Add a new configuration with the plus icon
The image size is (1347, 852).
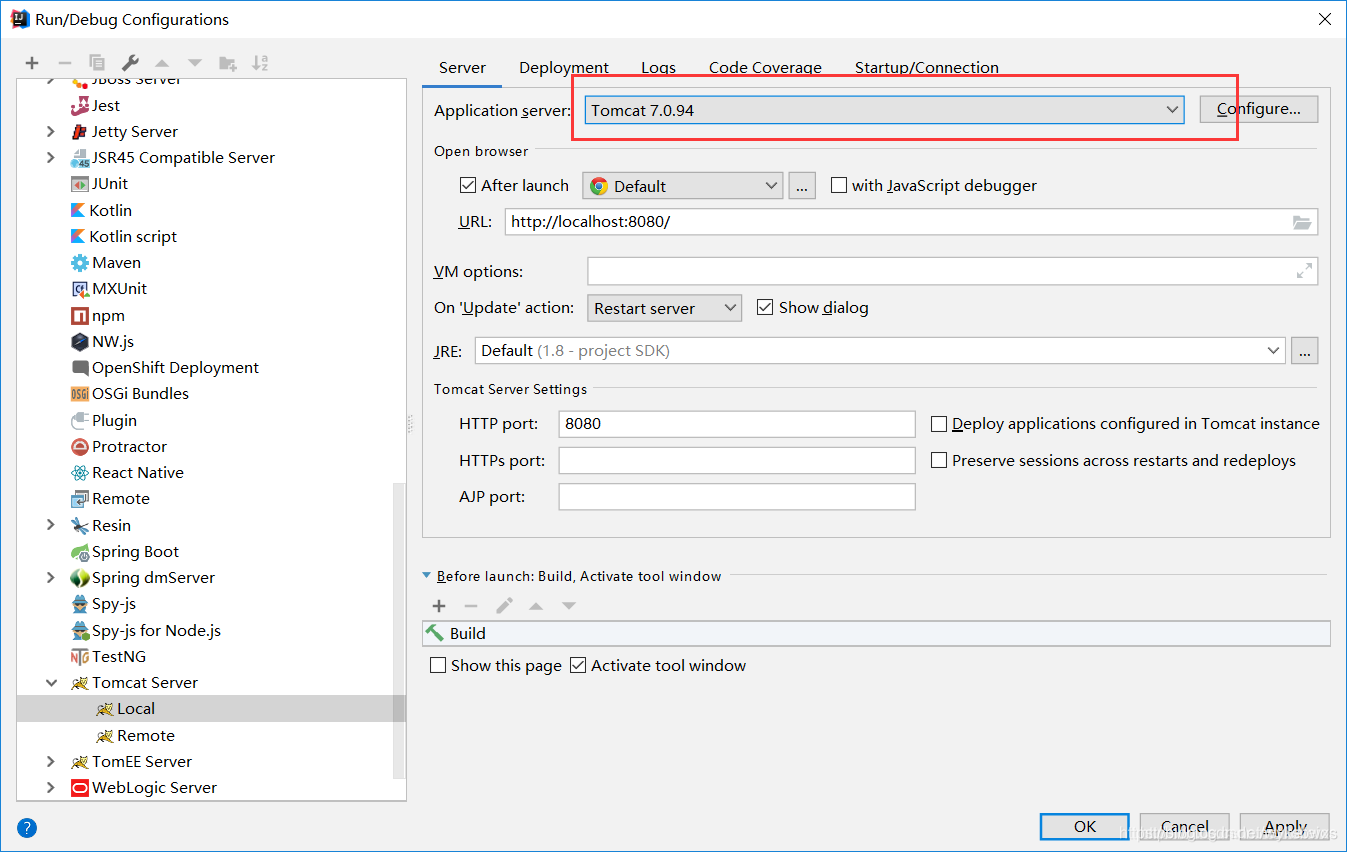32,63
